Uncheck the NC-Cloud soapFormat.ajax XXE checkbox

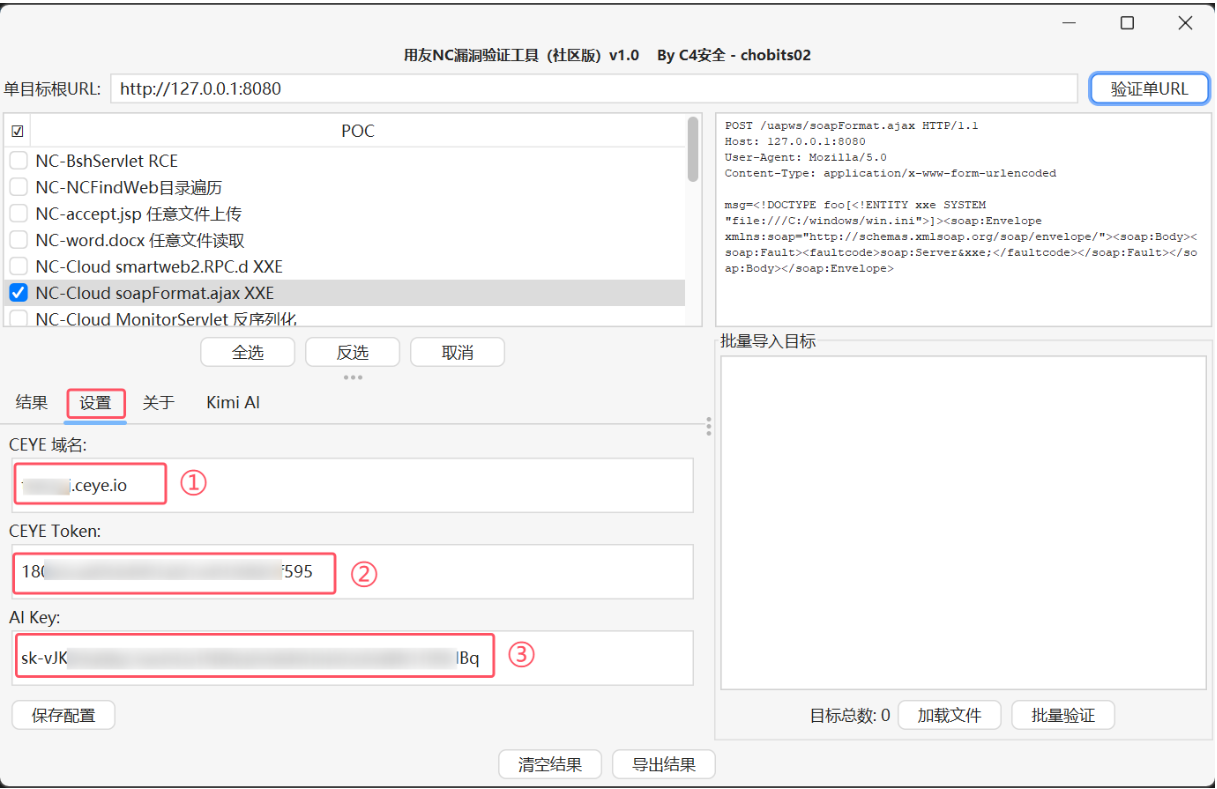pos(18,293)
